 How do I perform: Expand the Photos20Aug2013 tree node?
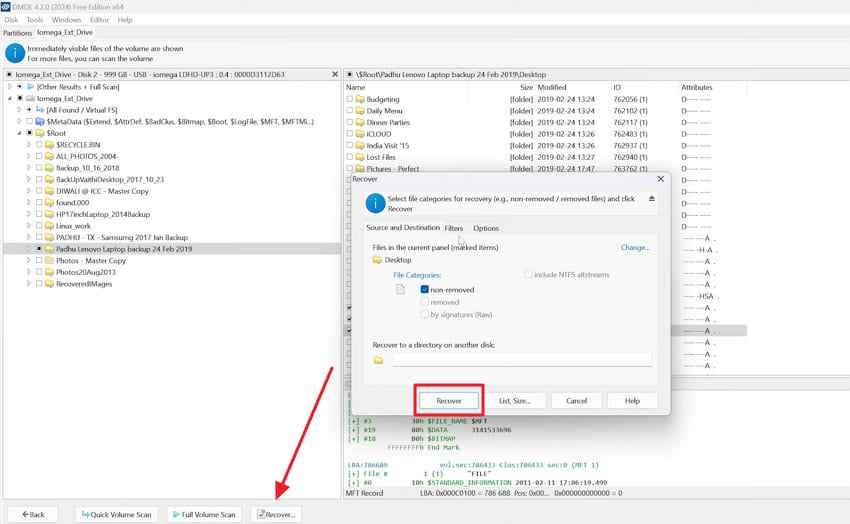[29, 272]
